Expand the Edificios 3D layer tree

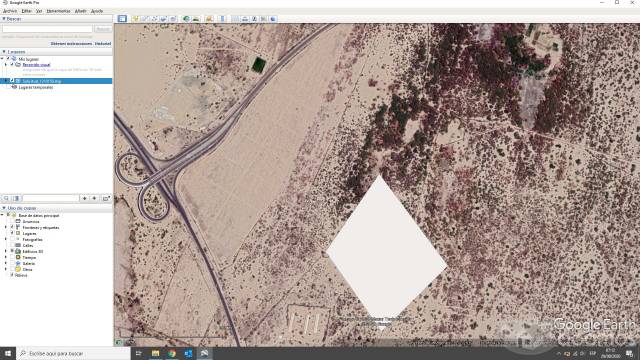click(x=6, y=251)
